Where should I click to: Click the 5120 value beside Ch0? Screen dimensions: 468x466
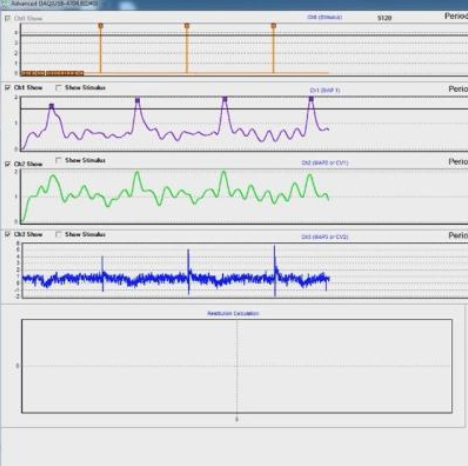384,18
